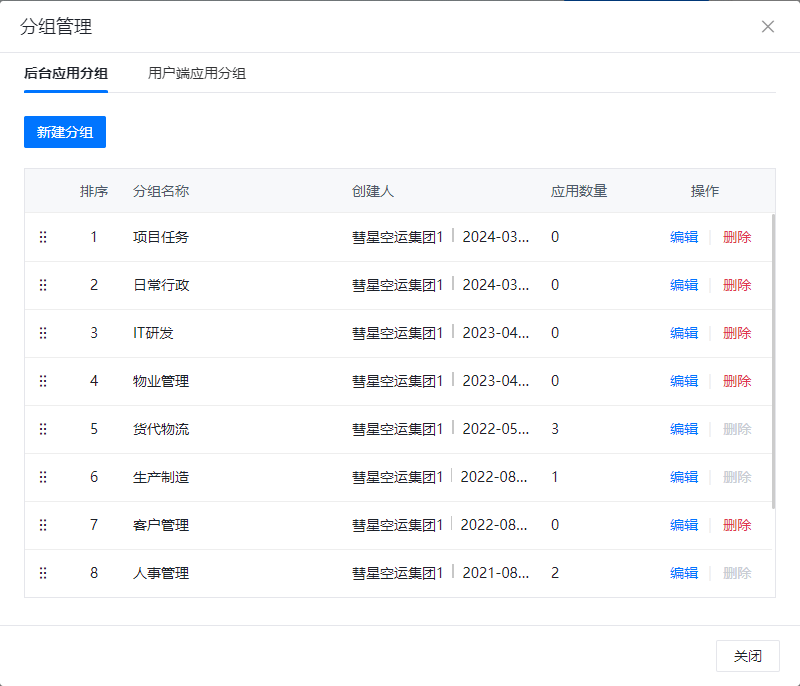Edit the IT研发 group
Viewport: 800px width, 686px height.
pos(684,333)
